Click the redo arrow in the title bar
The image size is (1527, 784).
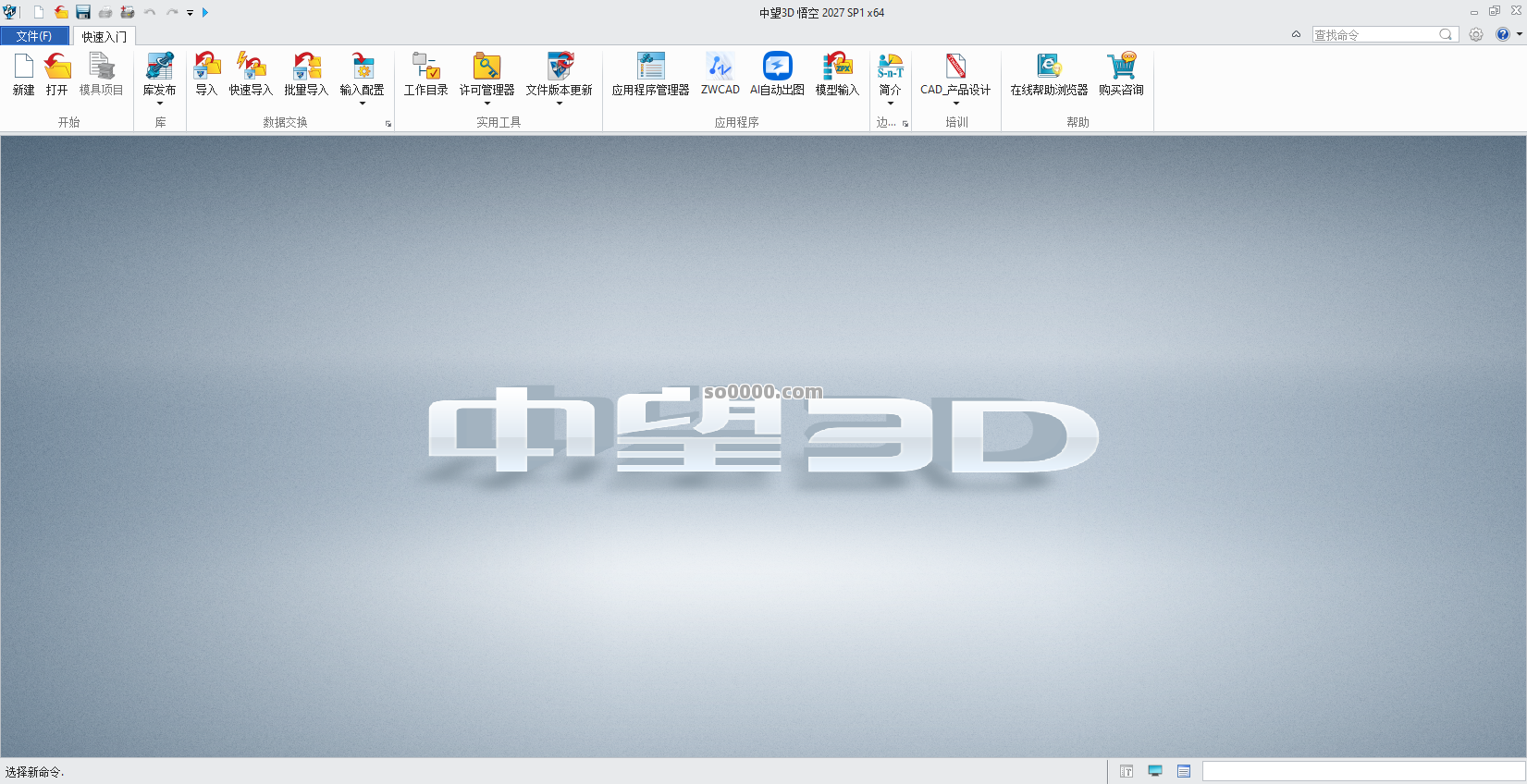pos(172,12)
